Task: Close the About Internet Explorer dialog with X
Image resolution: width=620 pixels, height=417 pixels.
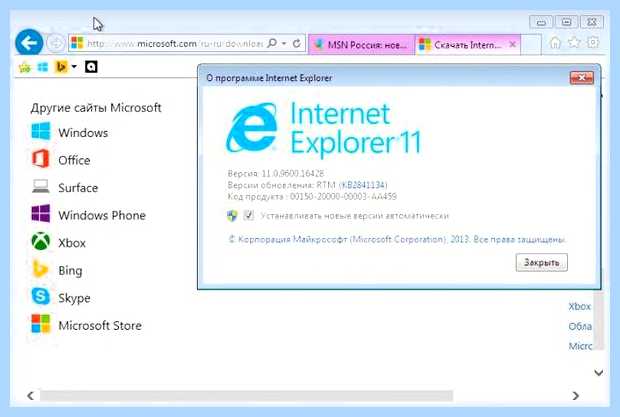Action: click(x=582, y=78)
